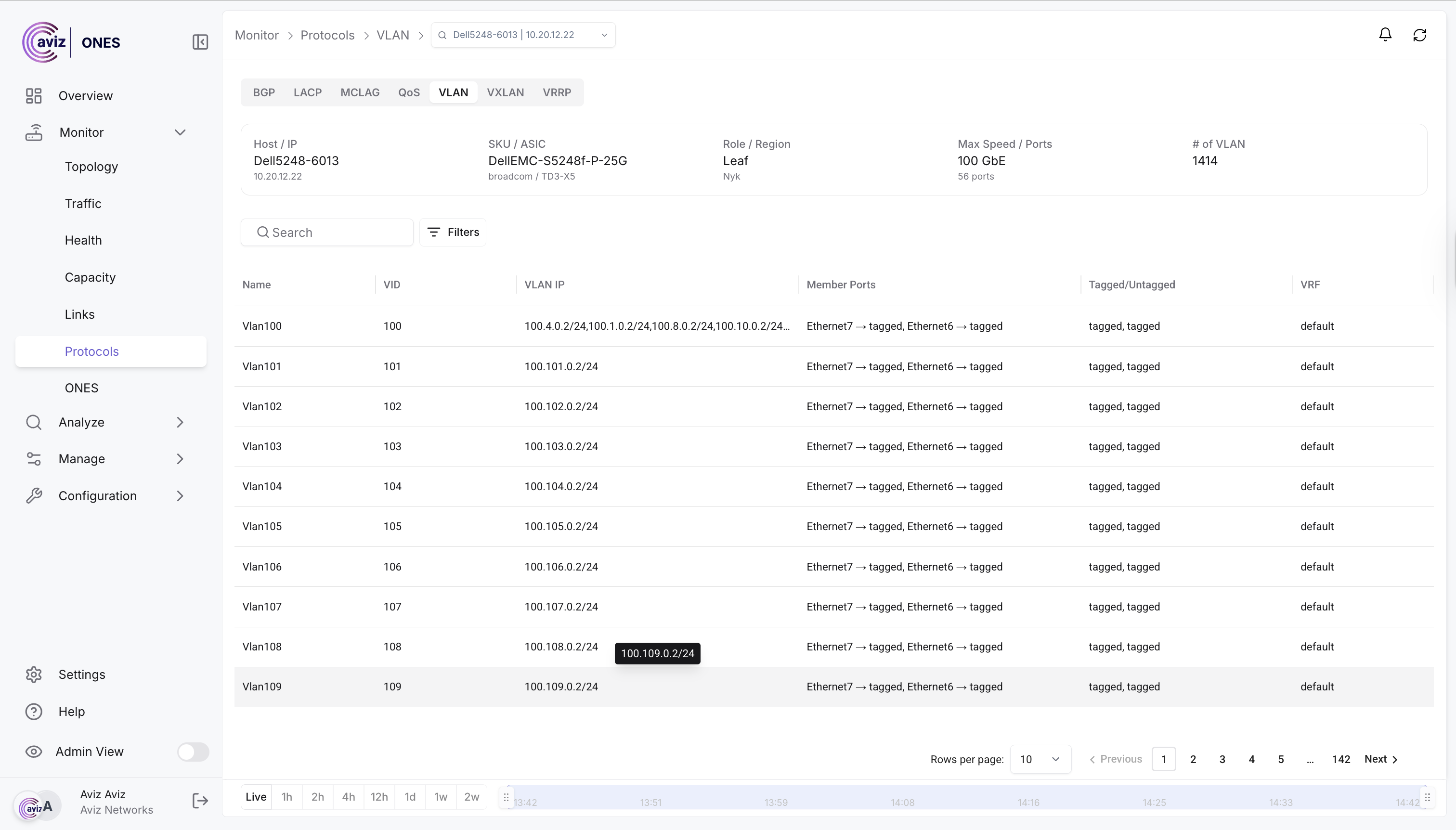Go to the Next page
This screenshot has width=1456, height=830.
click(x=1380, y=759)
